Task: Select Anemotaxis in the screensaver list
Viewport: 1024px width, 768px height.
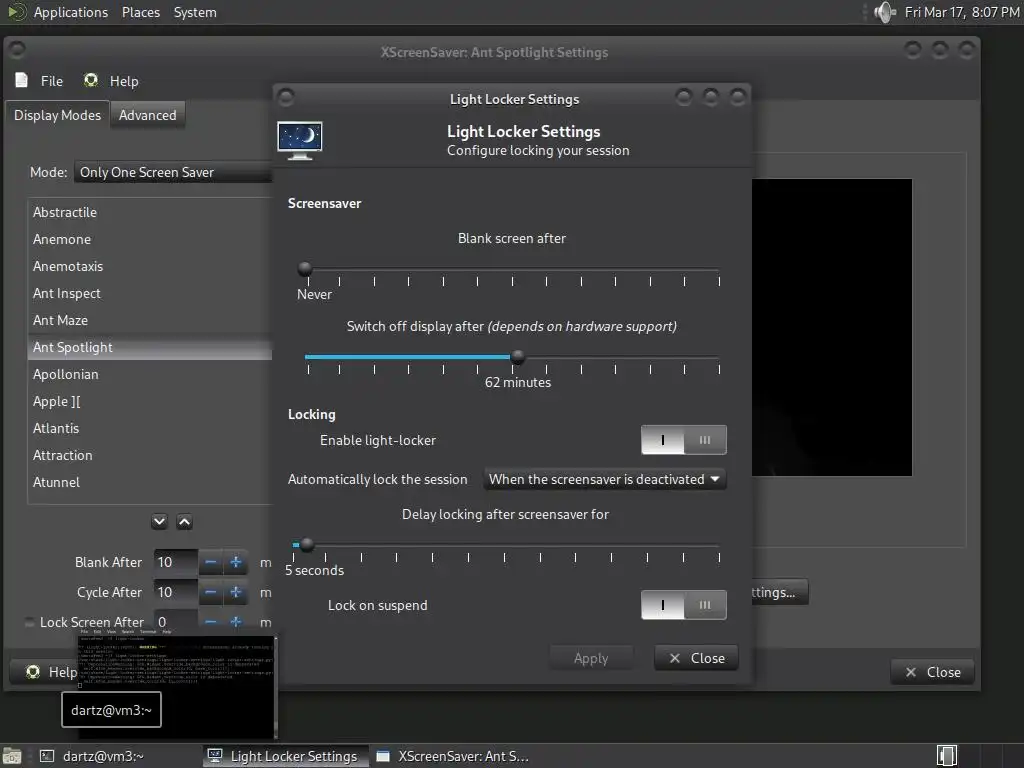Action: [150, 266]
